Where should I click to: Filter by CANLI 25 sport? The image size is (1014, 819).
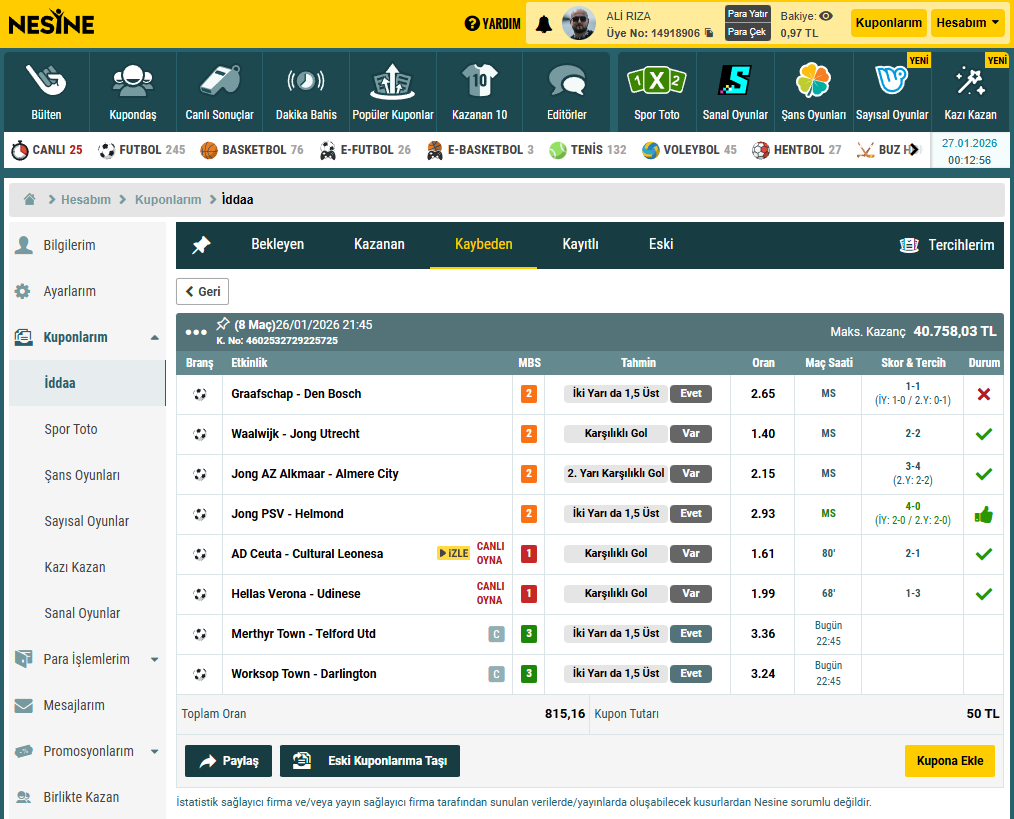pyautogui.click(x=47, y=150)
